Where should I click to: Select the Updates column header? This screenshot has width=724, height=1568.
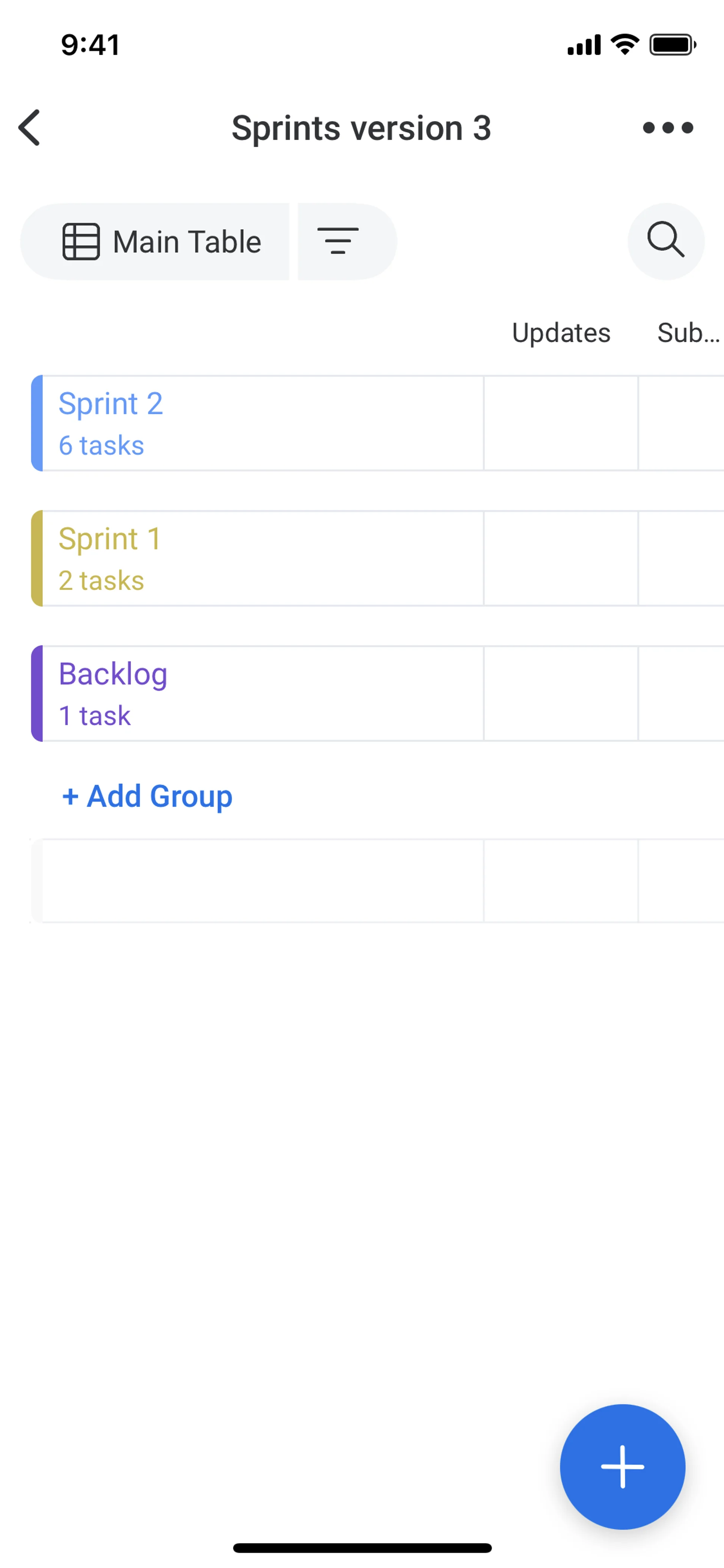[561, 333]
